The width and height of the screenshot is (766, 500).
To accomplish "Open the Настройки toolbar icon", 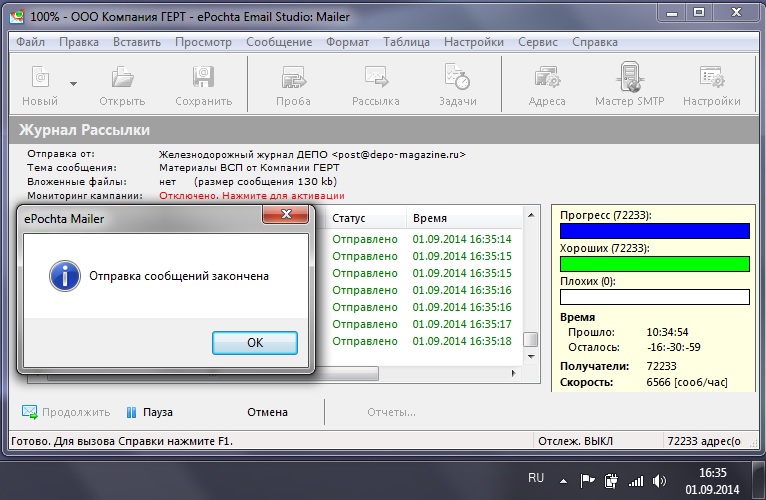I will (x=712, y=77).
